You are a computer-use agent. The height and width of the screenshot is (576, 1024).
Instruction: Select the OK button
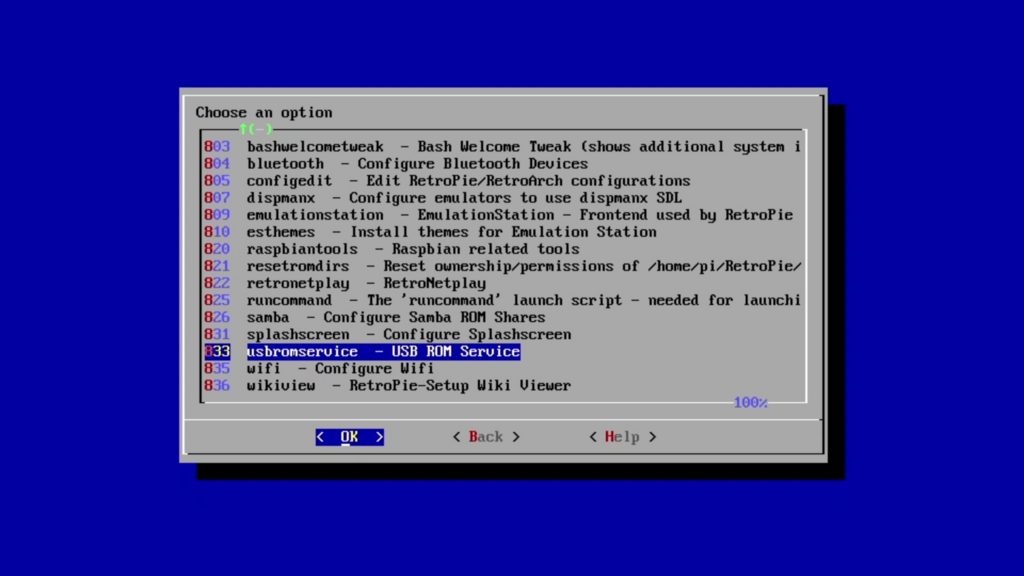349,437
